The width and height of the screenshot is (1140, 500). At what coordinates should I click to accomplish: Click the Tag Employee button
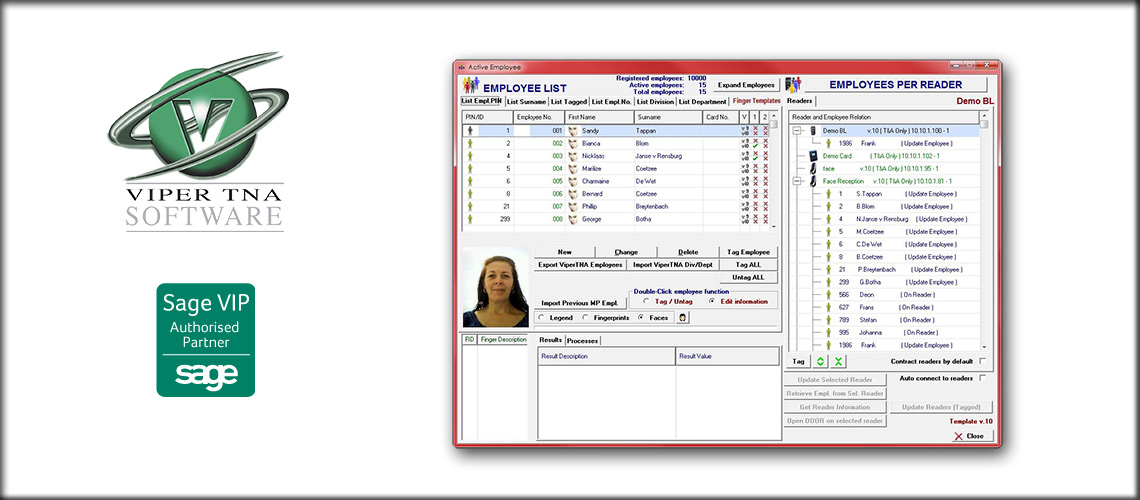pos(748,252)
